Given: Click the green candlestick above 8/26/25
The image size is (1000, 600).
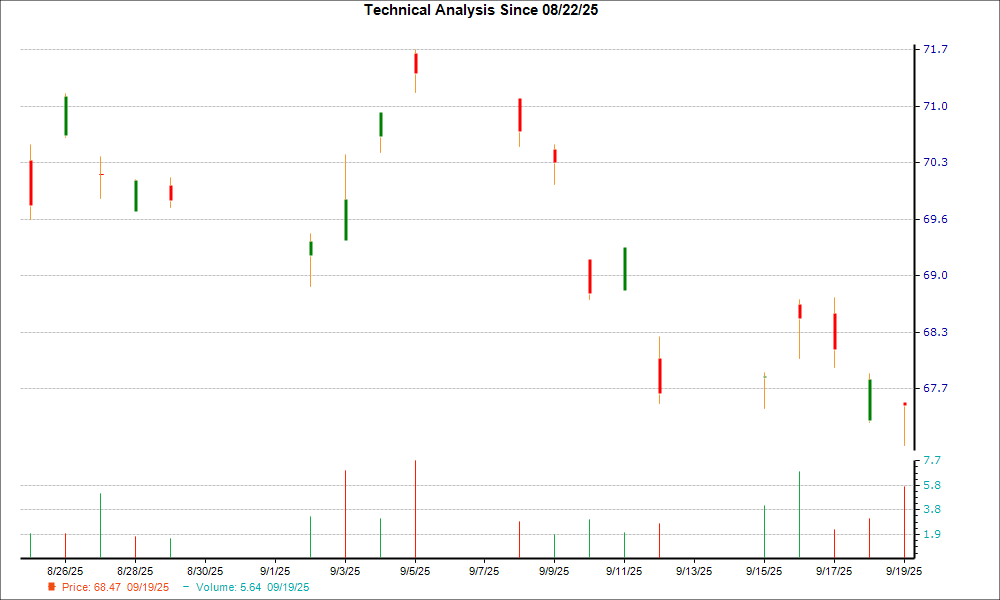Looking at the screenshot, I should tap(66, 116).
